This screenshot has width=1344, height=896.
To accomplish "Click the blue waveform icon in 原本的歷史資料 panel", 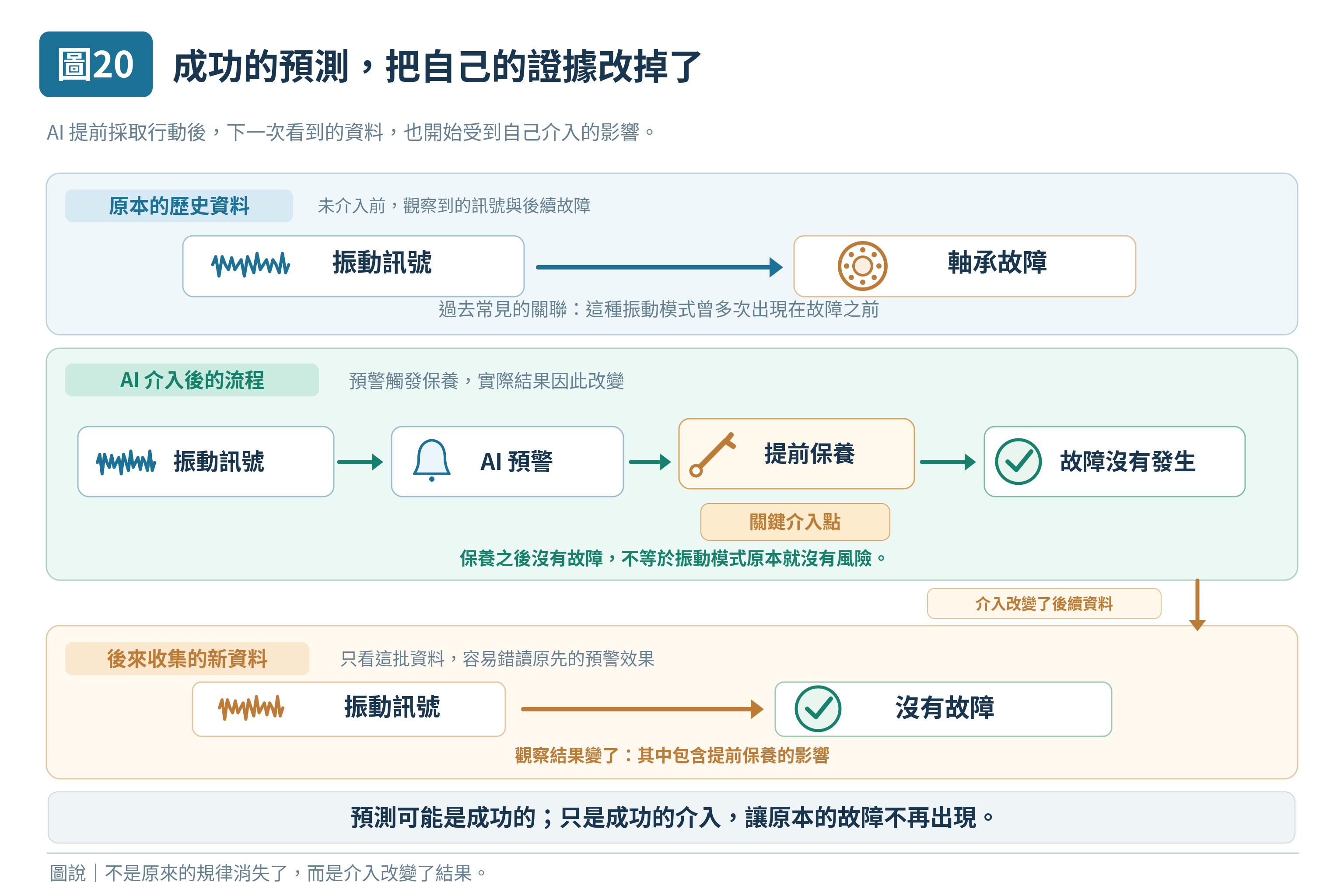I will pos(251,265).
